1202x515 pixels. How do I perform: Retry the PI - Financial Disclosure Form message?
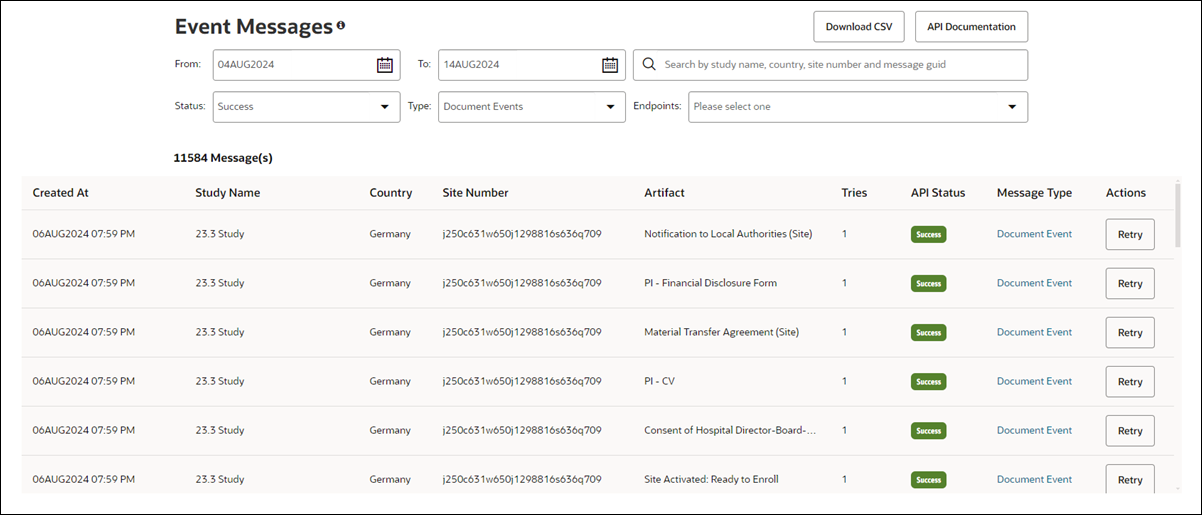[1130, 283]
